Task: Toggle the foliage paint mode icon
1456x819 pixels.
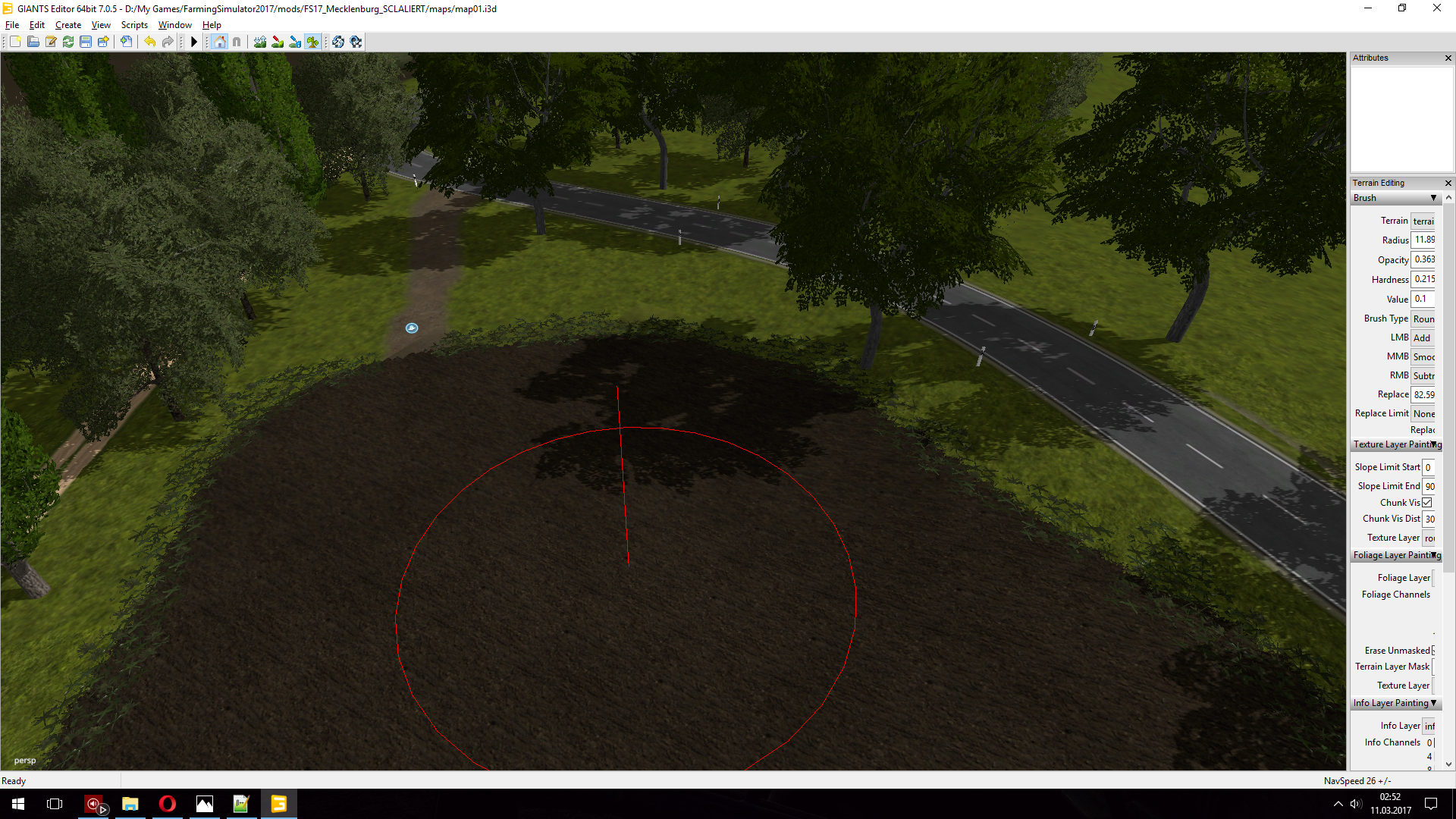Action: [312, 42]
